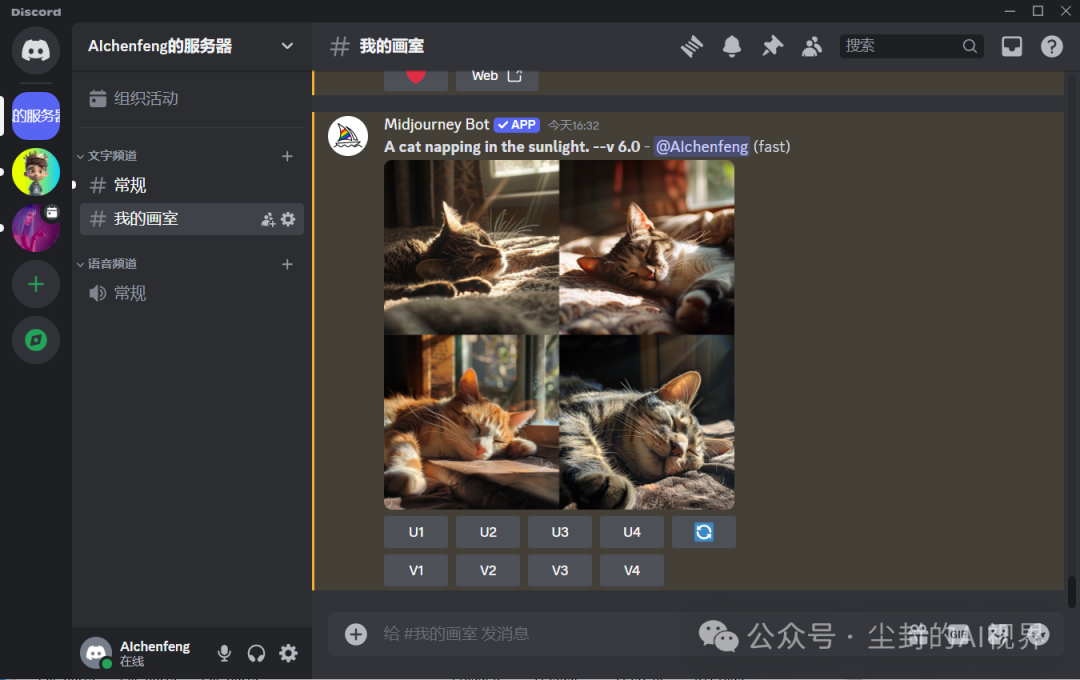Open the GIF picker in the message box
Image resolution: width=1080 pixels, height=680 pixels.
959,635
